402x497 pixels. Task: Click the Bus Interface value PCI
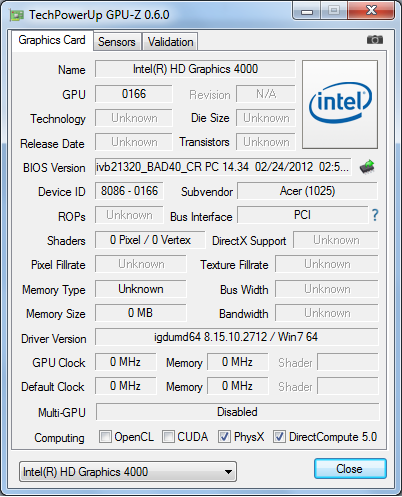click(x=302, y=215)
